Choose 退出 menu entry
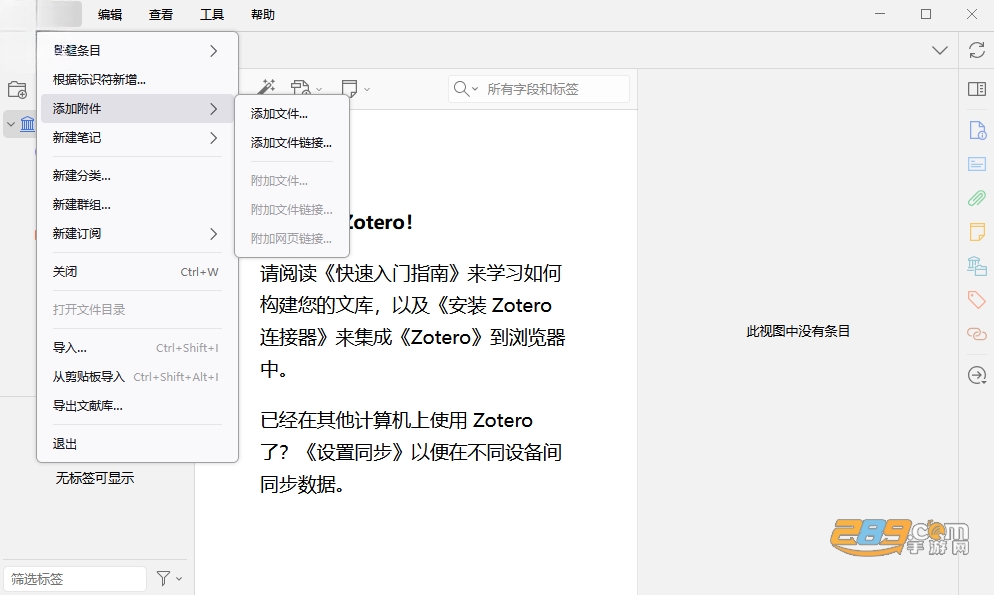Screen dimensions: 994x595 [138, 444]
